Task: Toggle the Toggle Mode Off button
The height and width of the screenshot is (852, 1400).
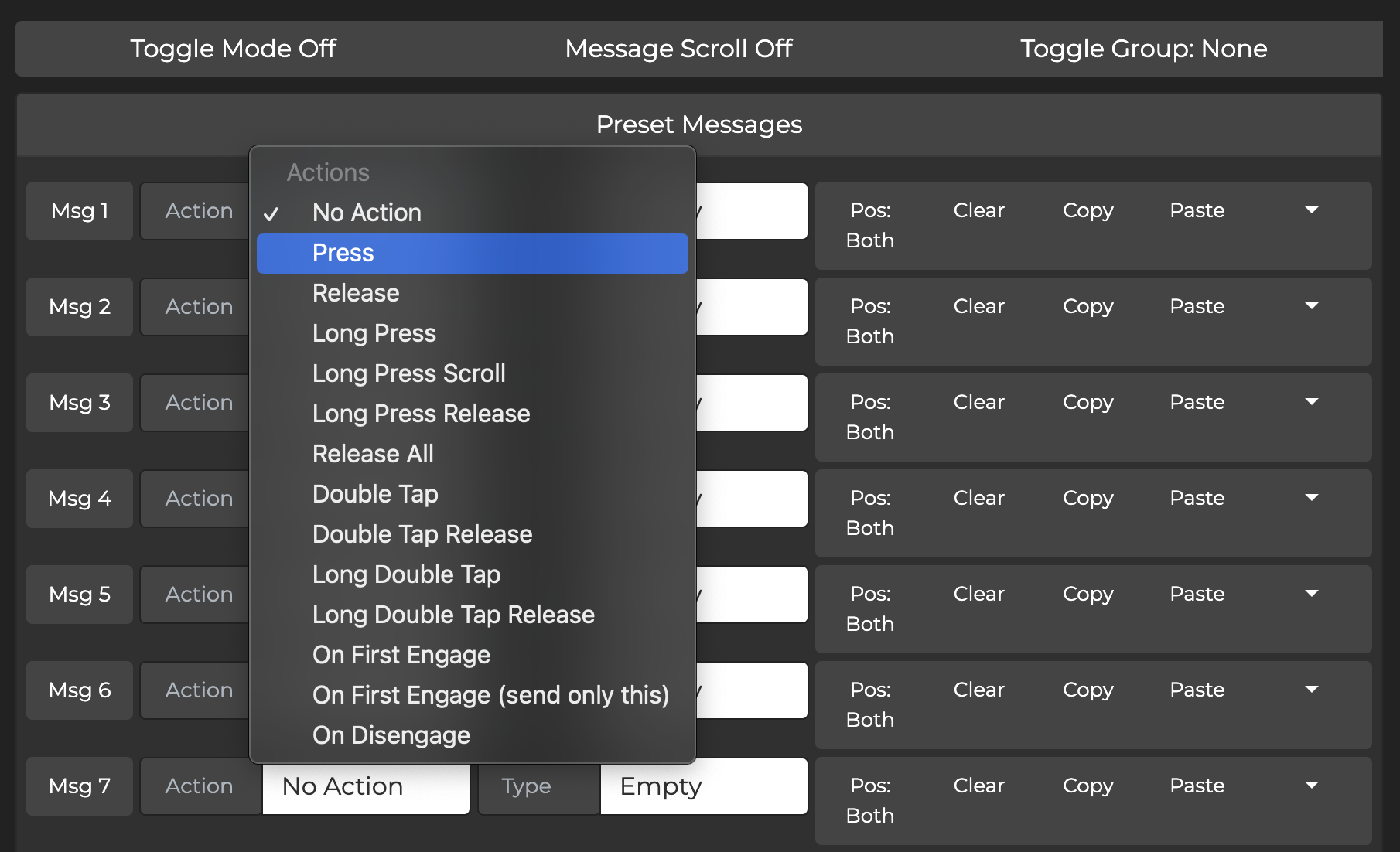Action: [x=233, y=49]
